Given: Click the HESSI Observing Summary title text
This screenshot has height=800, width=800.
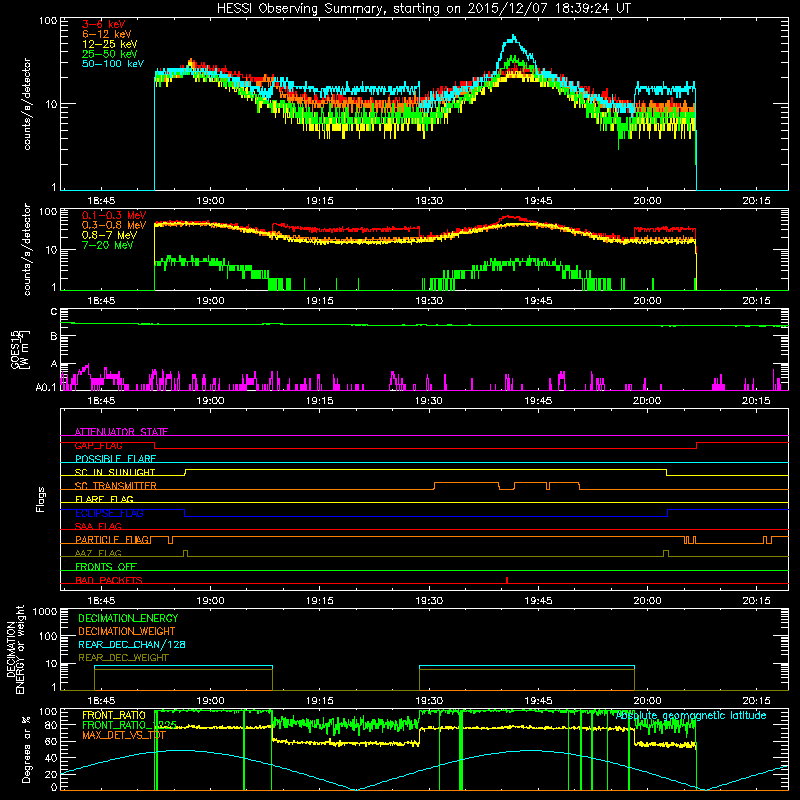Looking at the screenshot, I should 423,9.
